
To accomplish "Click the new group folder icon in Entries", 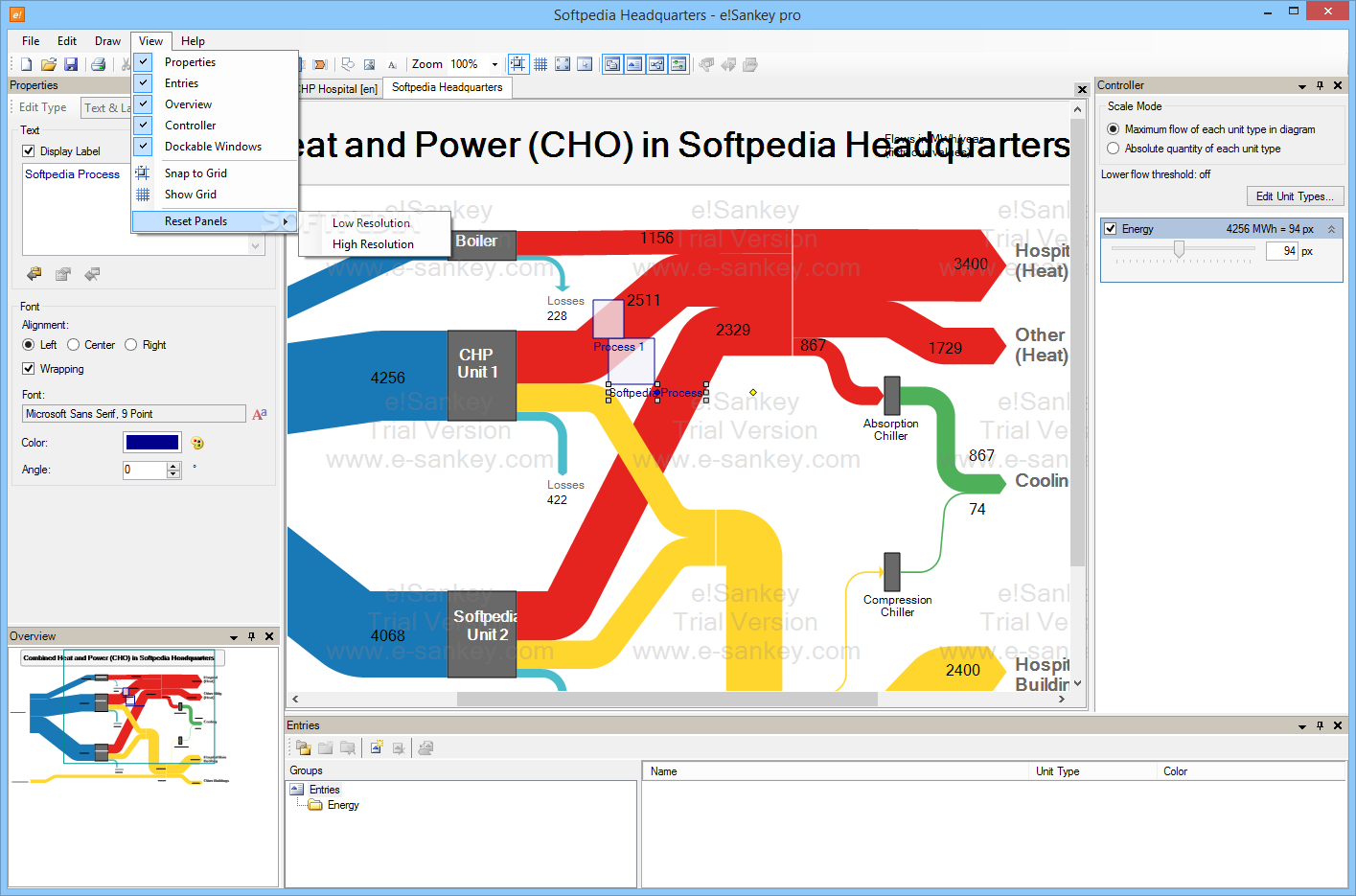I will pos(304,747).
